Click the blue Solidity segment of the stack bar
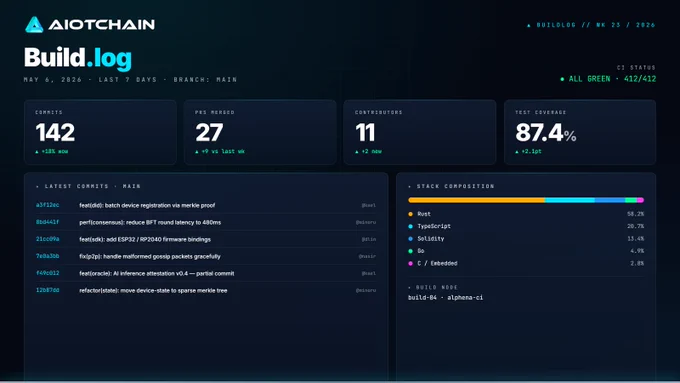The width and height of the screenshot is (680, 383). coord(610,200)
